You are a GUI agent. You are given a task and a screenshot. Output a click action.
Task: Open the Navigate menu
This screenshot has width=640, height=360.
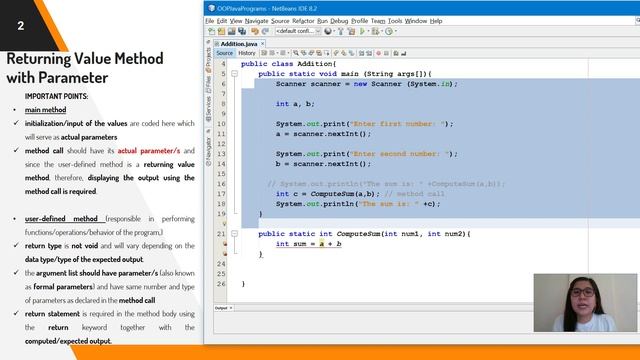pyautogui.click(x=256, y=21)
